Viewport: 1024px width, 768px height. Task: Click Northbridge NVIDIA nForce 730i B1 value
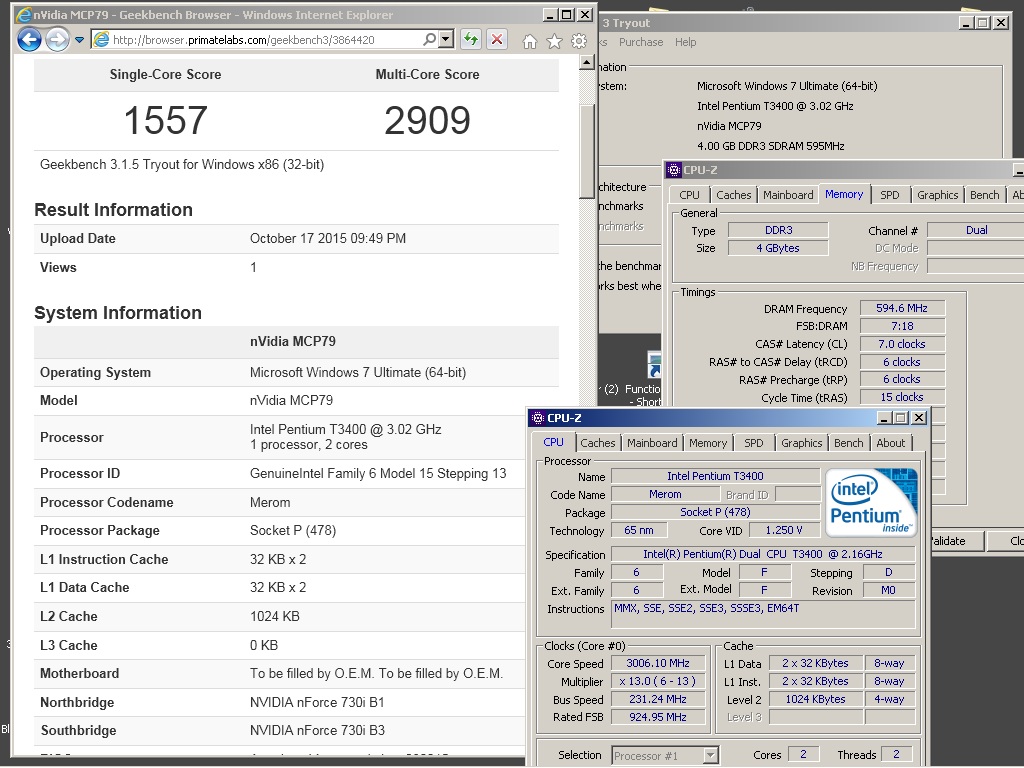click(317, 703)
